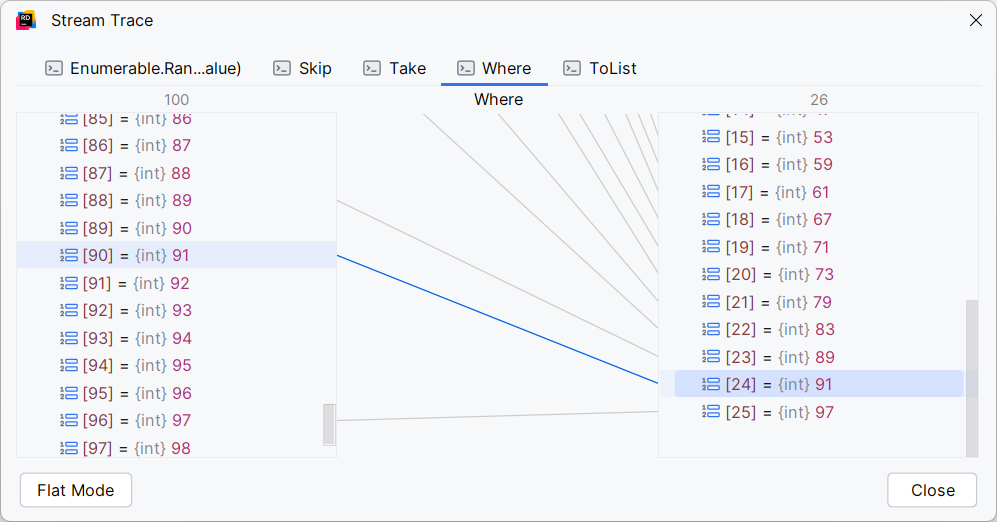Viewport: 997px width, 522px height.
Task: Click the console icon on the Skip tab
Action: pos(282,68)
